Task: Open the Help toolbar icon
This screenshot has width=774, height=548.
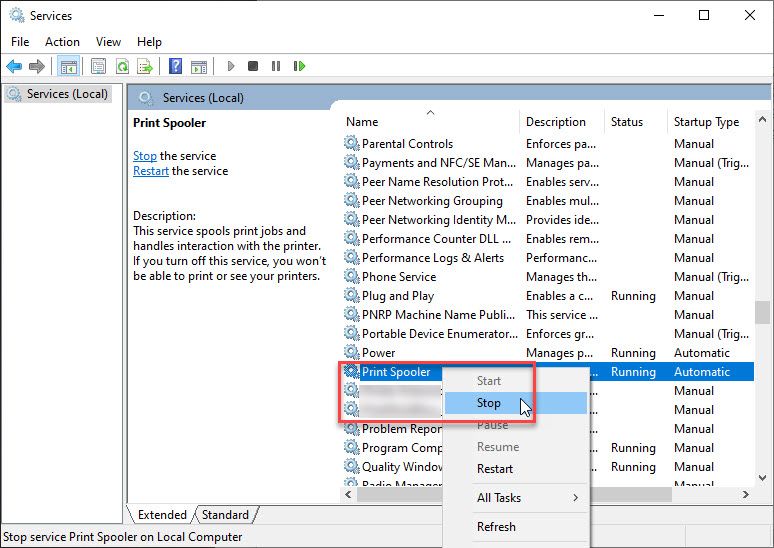Action: click(175, 66)
